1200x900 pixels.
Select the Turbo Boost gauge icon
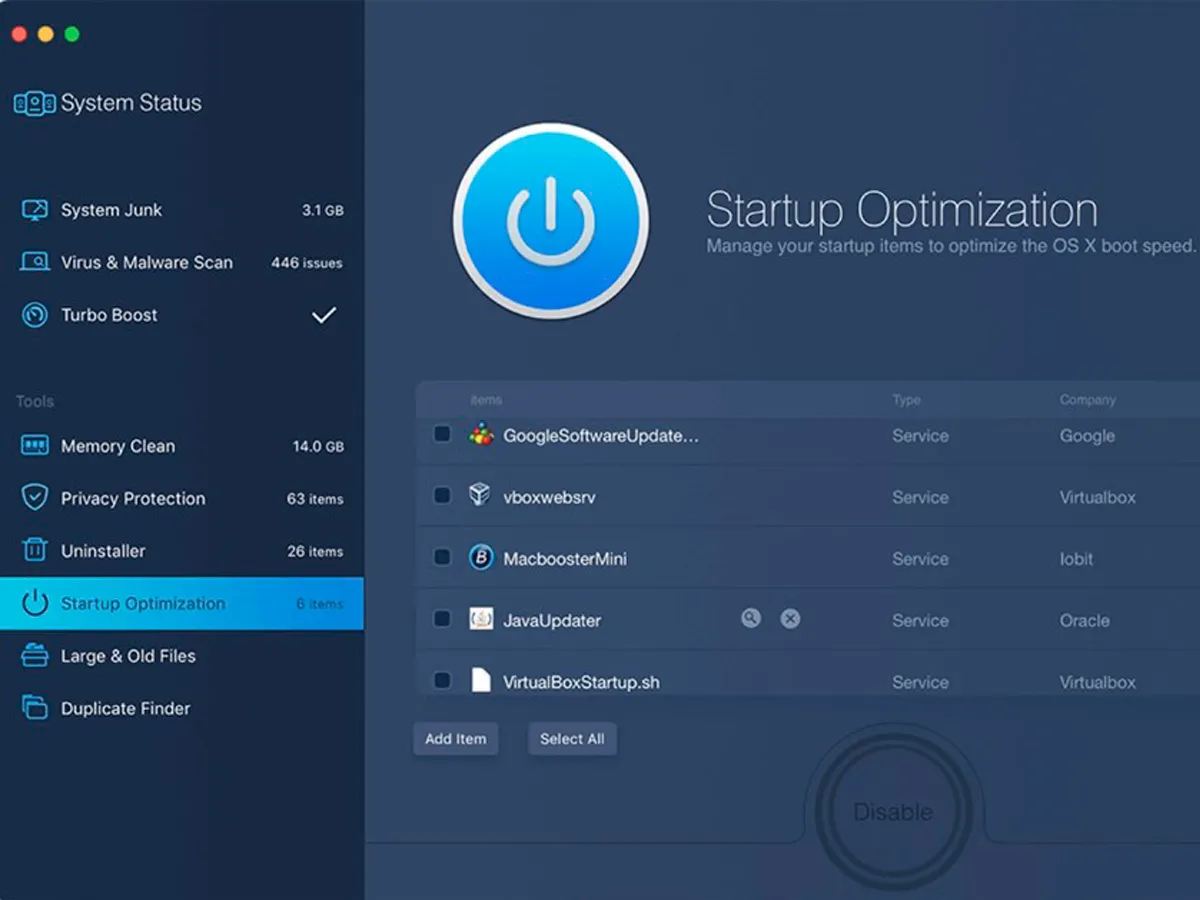tap(35, 315)
